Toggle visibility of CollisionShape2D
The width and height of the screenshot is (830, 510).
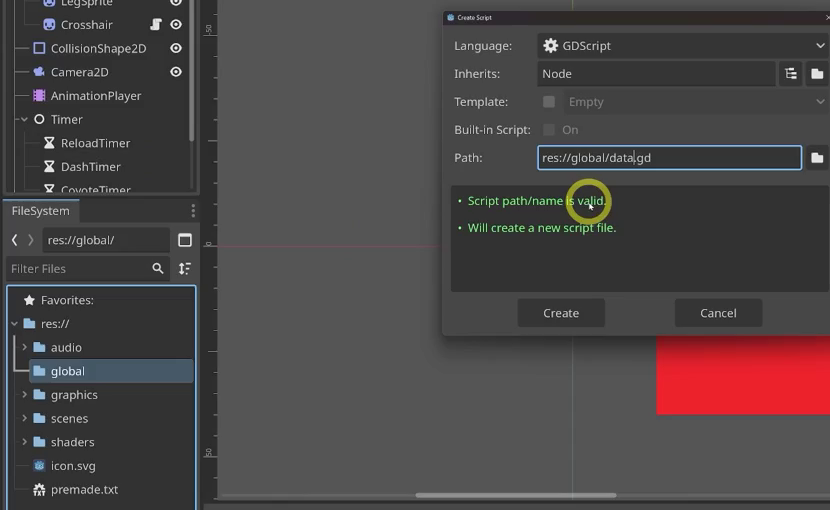tap(176, 48)
